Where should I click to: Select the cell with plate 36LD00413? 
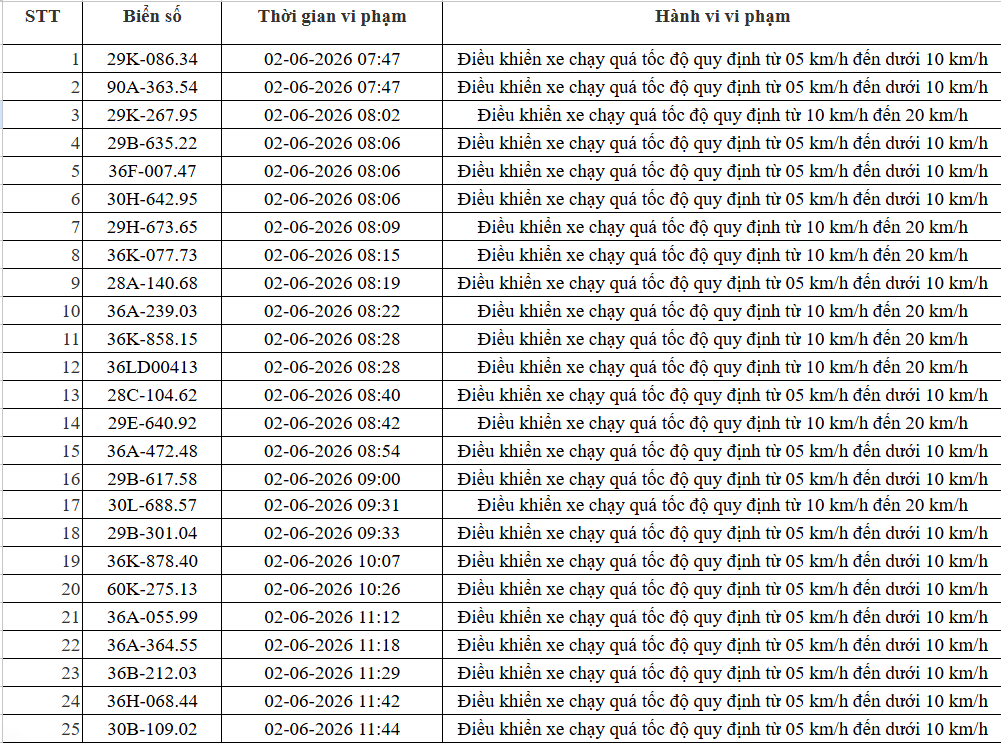point(152,367)
